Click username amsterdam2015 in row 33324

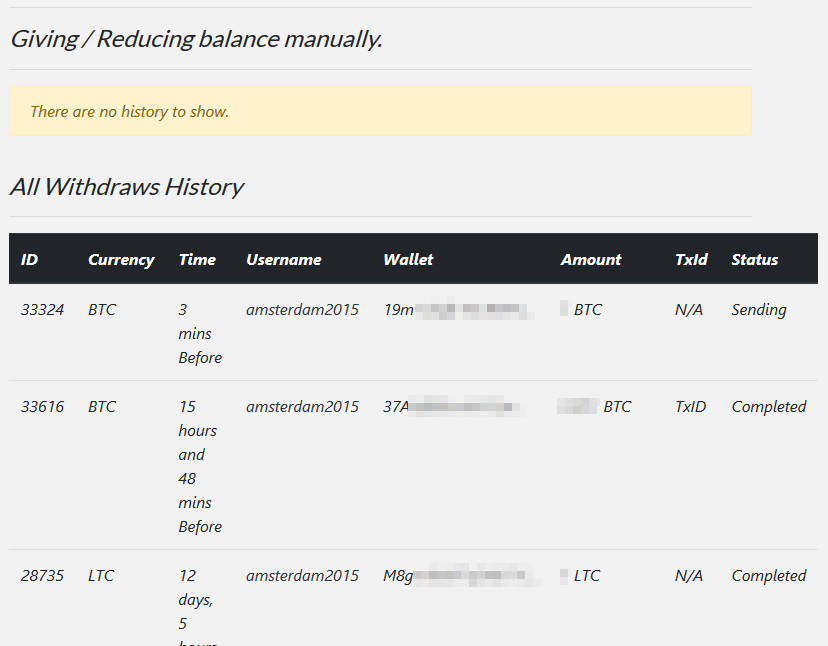coord(302,310)
